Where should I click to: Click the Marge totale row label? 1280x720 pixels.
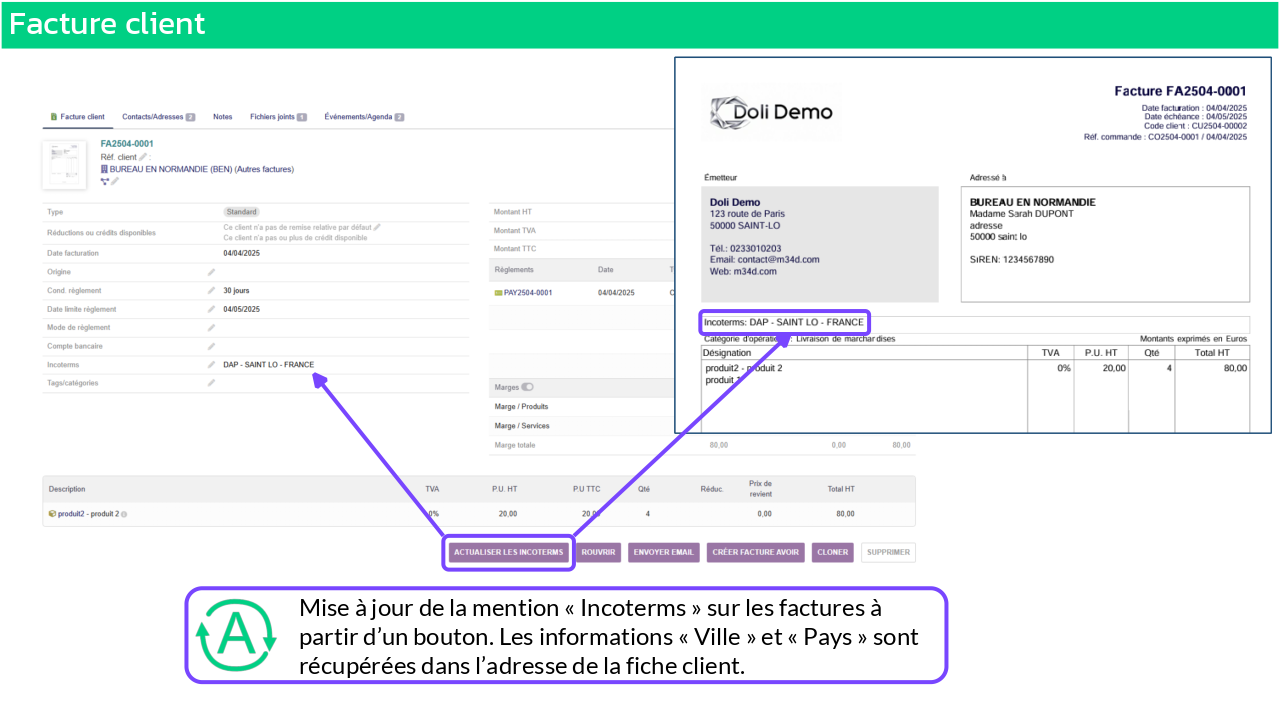[x=515, y=445]
